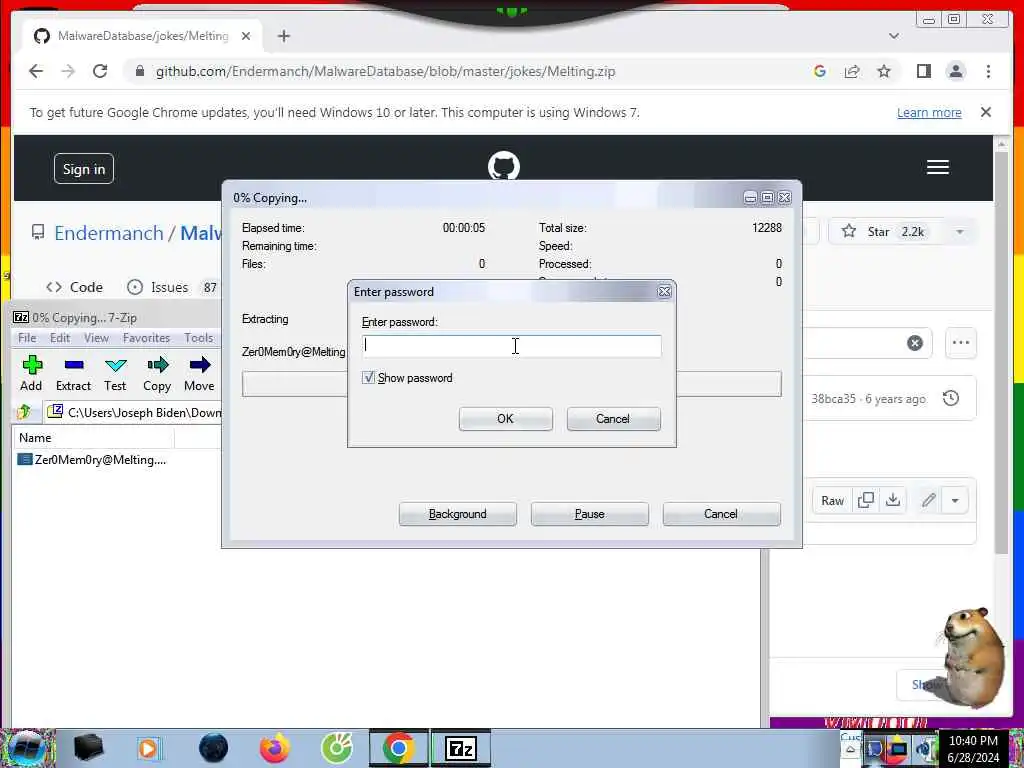Open edit options dropdown arrow
Image resolution: width=1024 pixels, height=768 pixels.
[955, 500]
